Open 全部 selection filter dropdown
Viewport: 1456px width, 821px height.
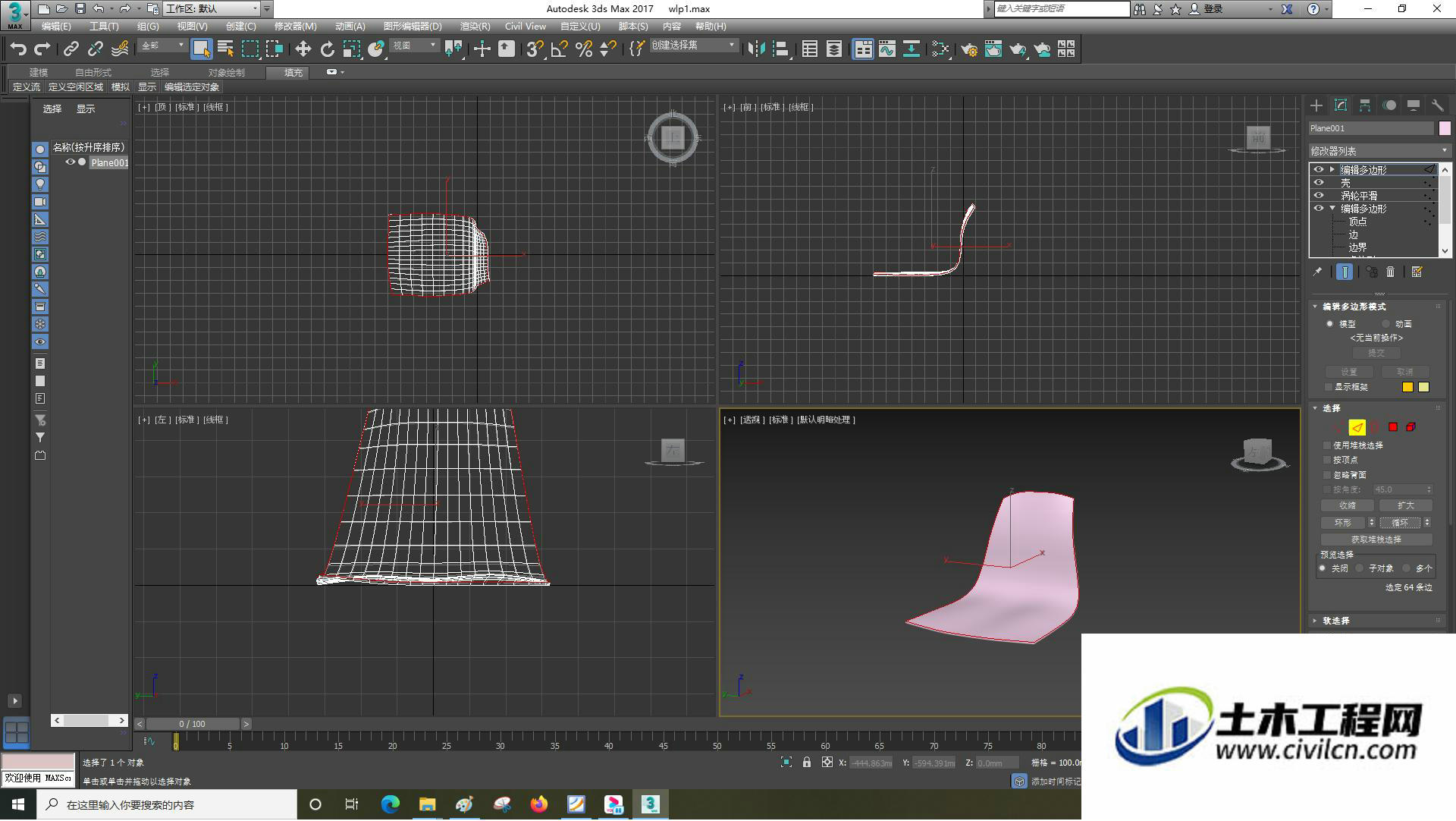tap(162, 46)
